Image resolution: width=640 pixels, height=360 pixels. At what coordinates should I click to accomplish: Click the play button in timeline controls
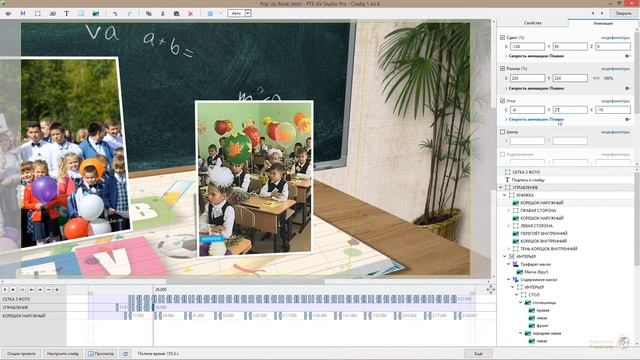coord(5,289)
